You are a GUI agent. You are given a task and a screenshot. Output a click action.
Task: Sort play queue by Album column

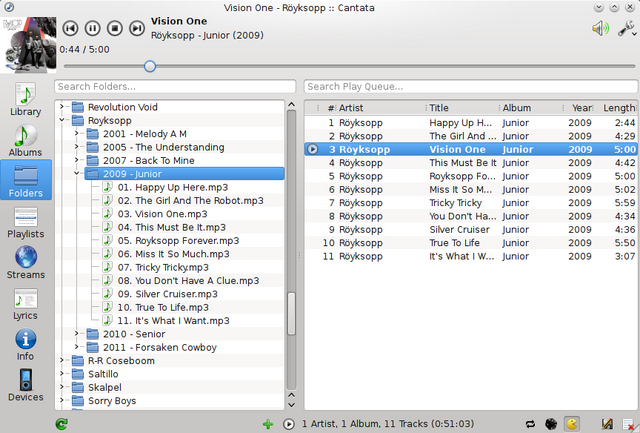pos(532,108)
